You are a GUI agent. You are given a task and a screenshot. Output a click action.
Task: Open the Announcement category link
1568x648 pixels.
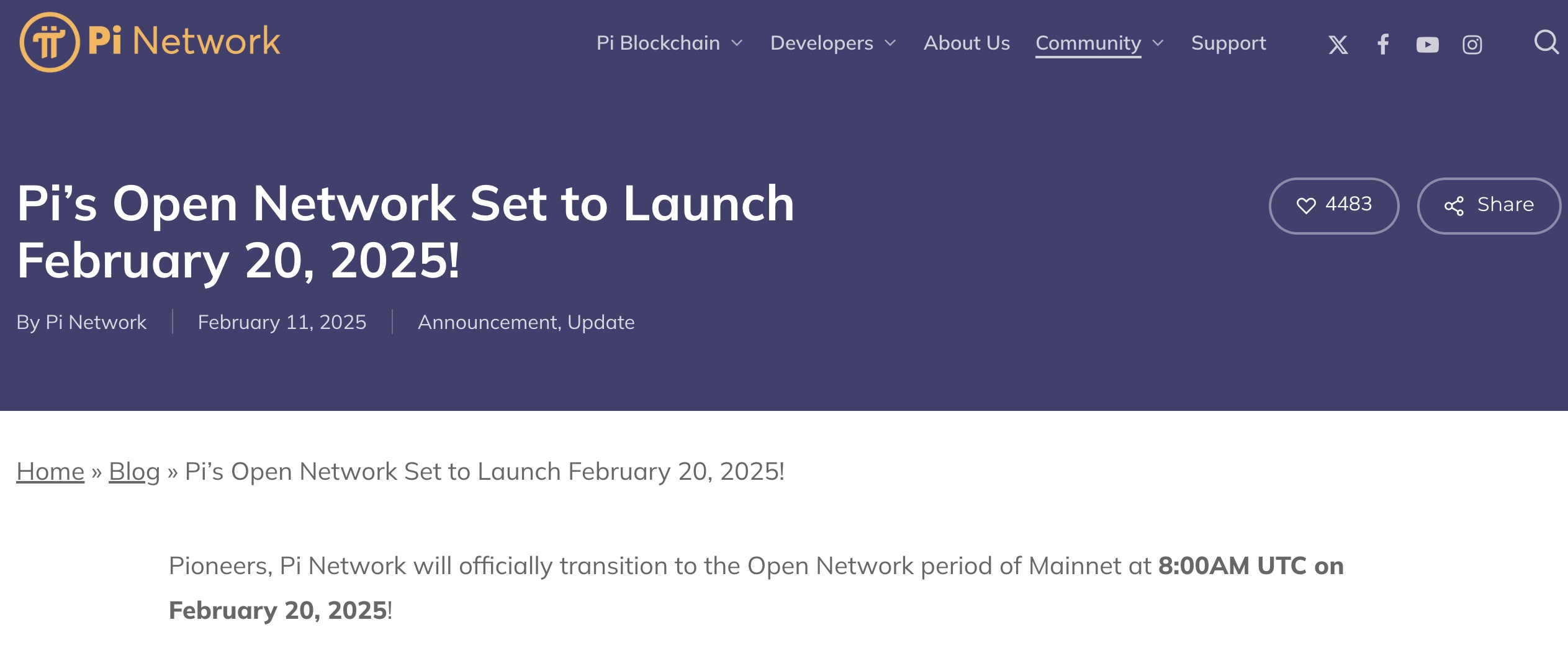click(487, 322)
